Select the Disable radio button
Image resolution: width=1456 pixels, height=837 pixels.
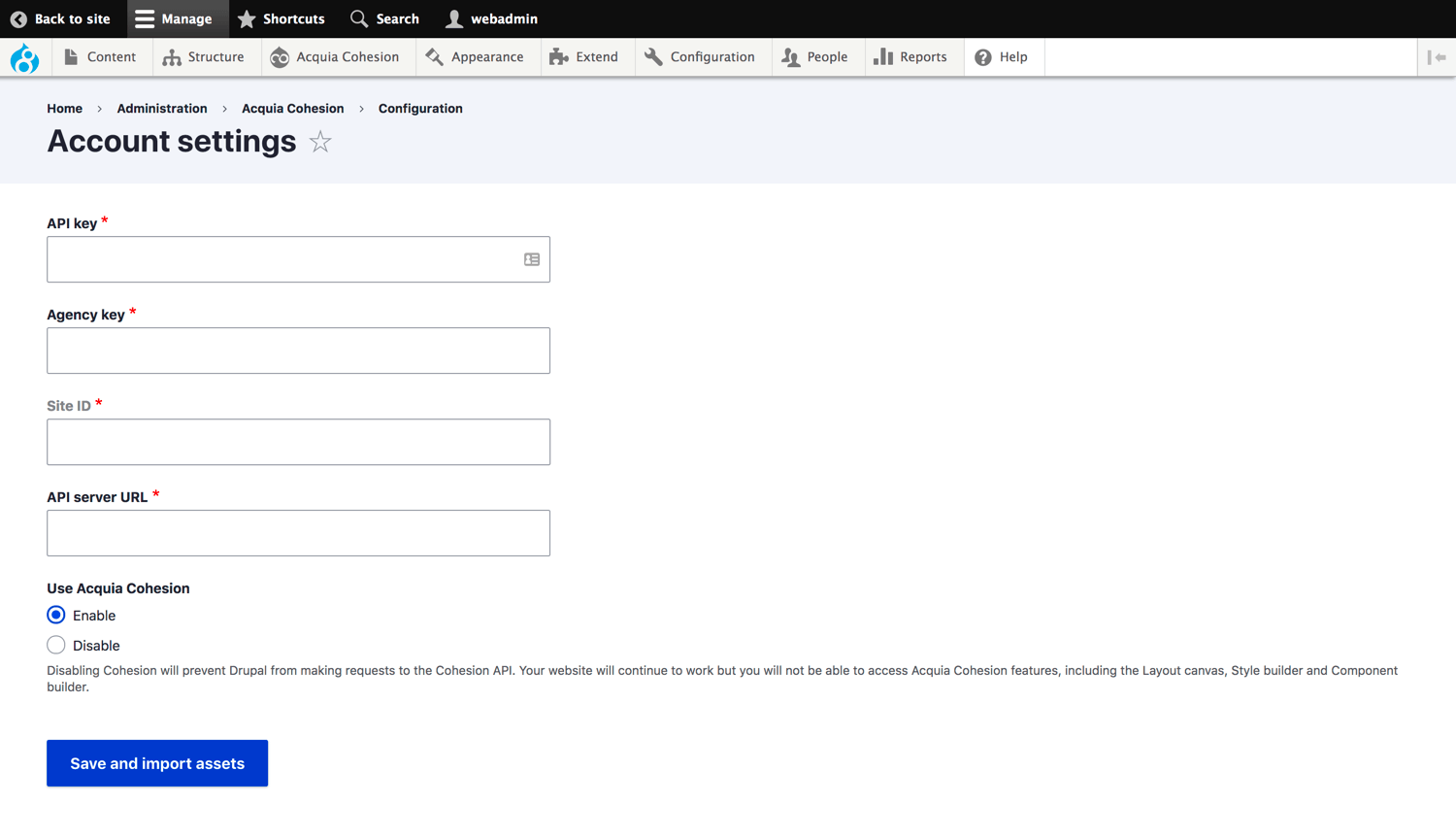coord(56,645)
